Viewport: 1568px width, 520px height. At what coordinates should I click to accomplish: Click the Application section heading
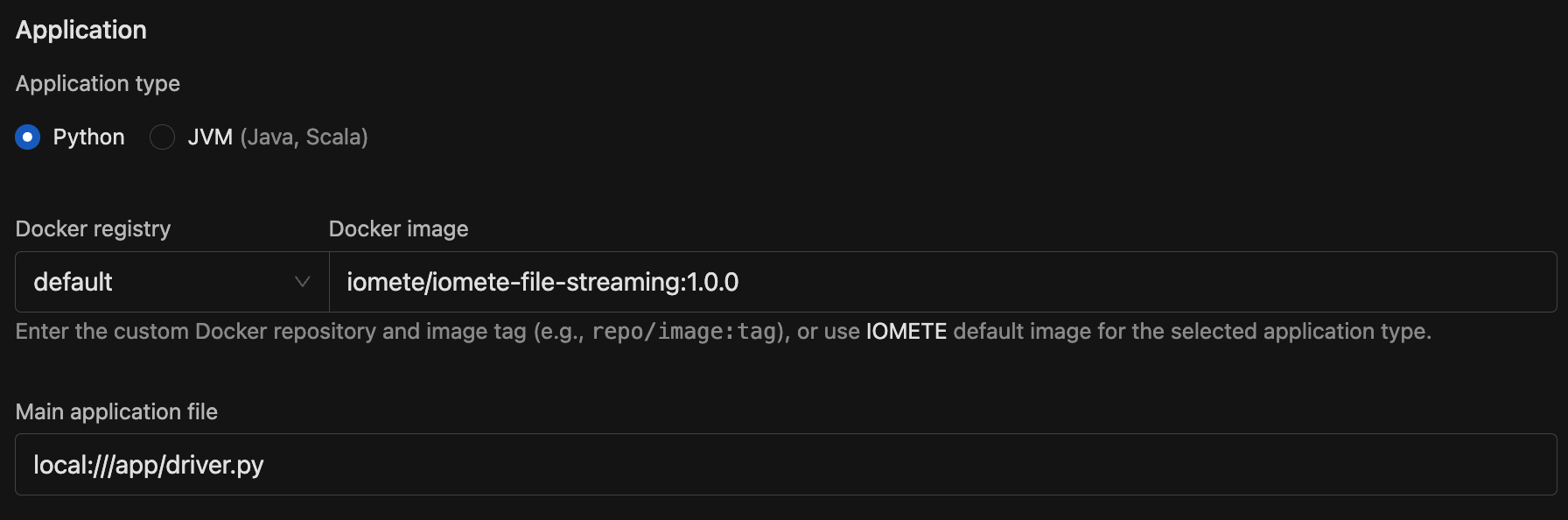(x=81, y=30)
